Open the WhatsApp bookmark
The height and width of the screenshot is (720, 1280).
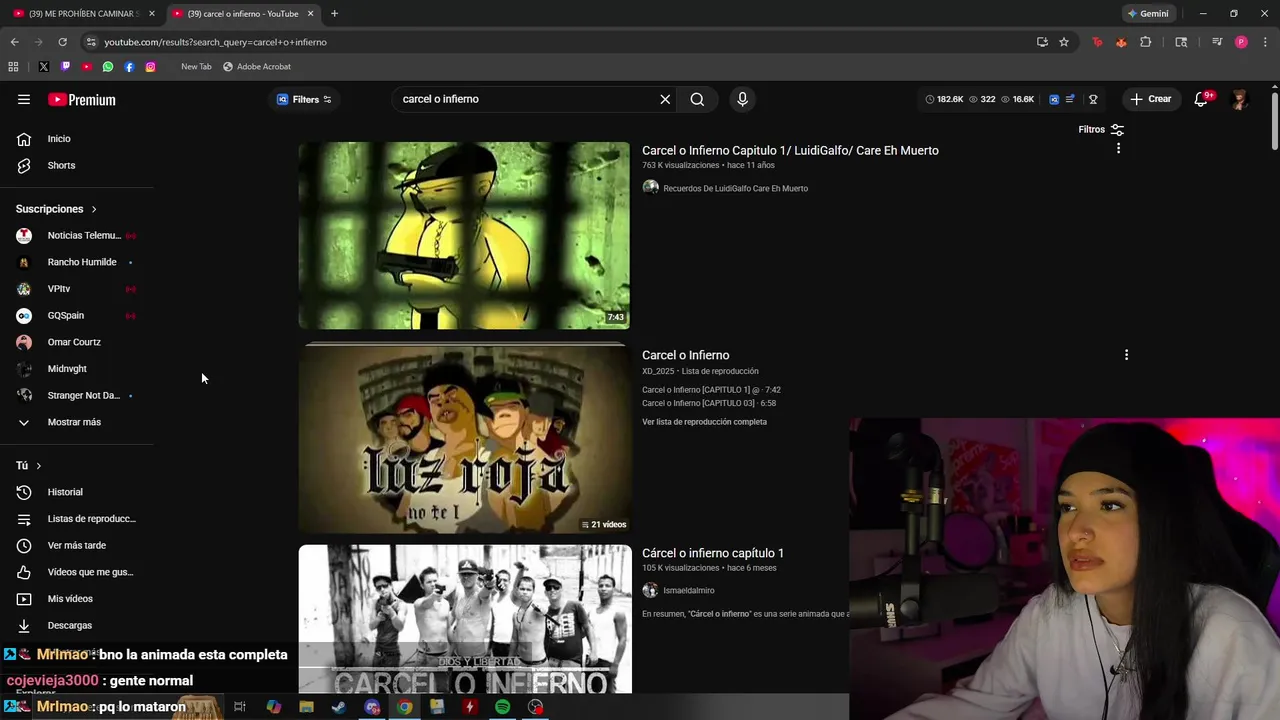(x=108, y=67)
